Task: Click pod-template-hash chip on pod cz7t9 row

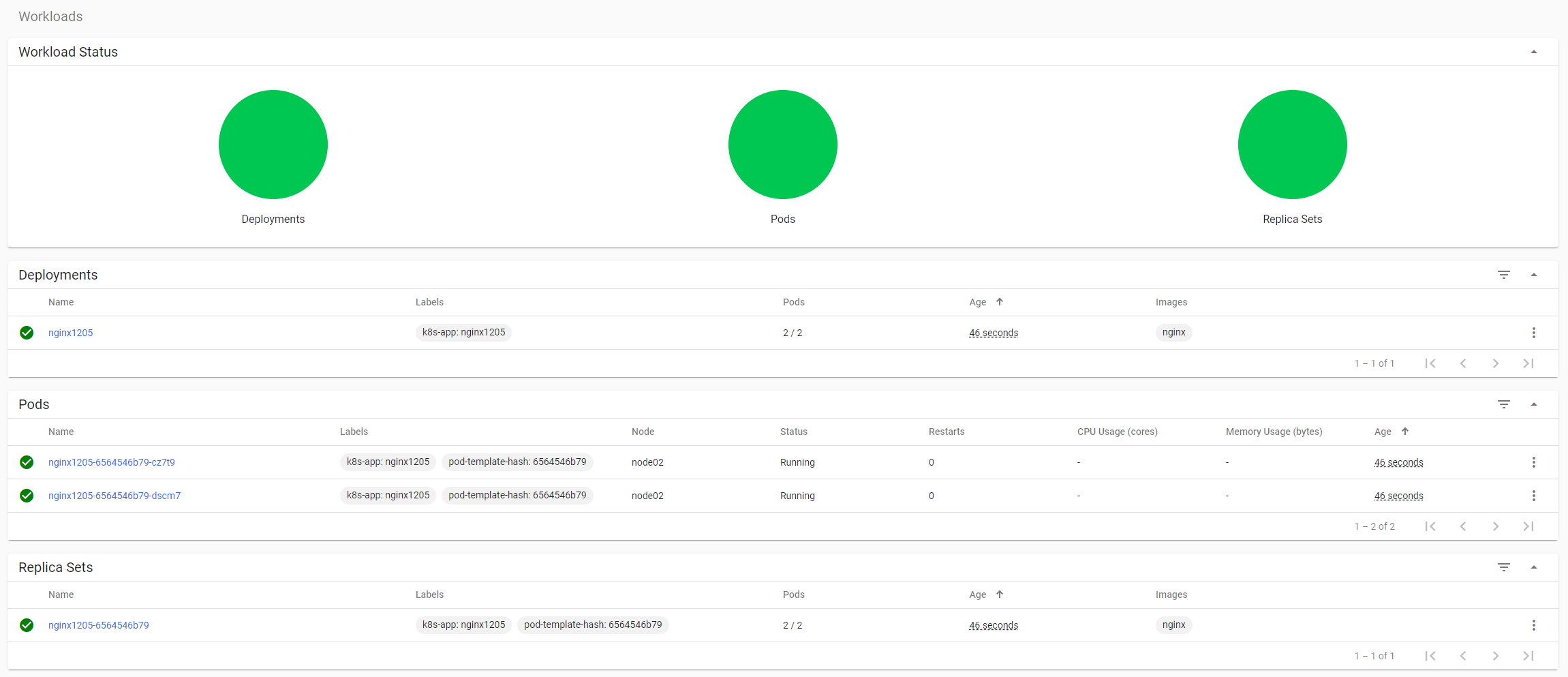Action: (x=518, y=462)
